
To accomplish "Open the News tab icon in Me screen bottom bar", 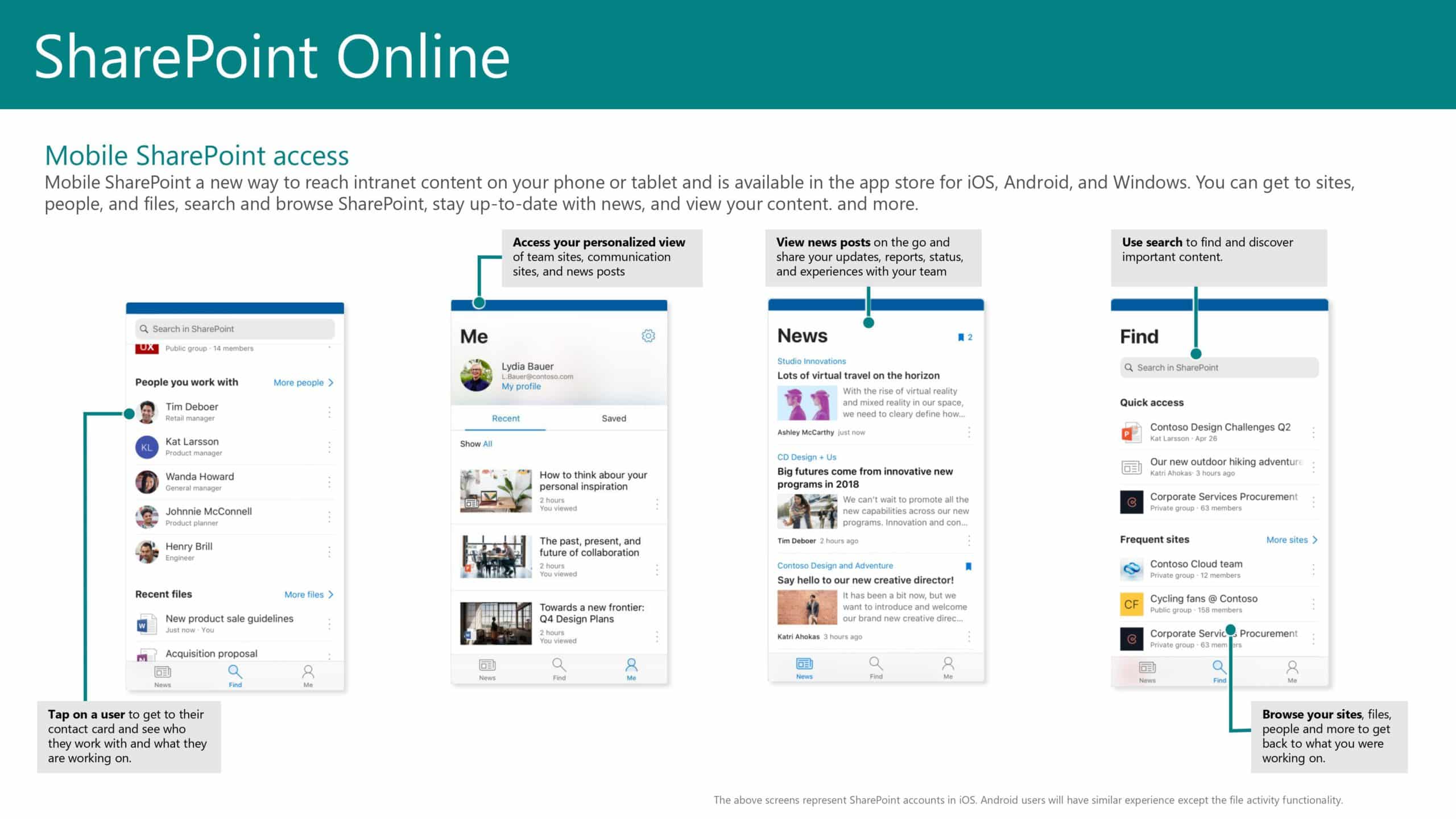I will tap(487, 669).
